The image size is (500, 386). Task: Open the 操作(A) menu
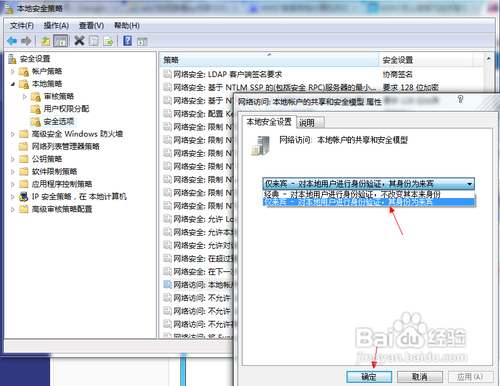(56, 25)
